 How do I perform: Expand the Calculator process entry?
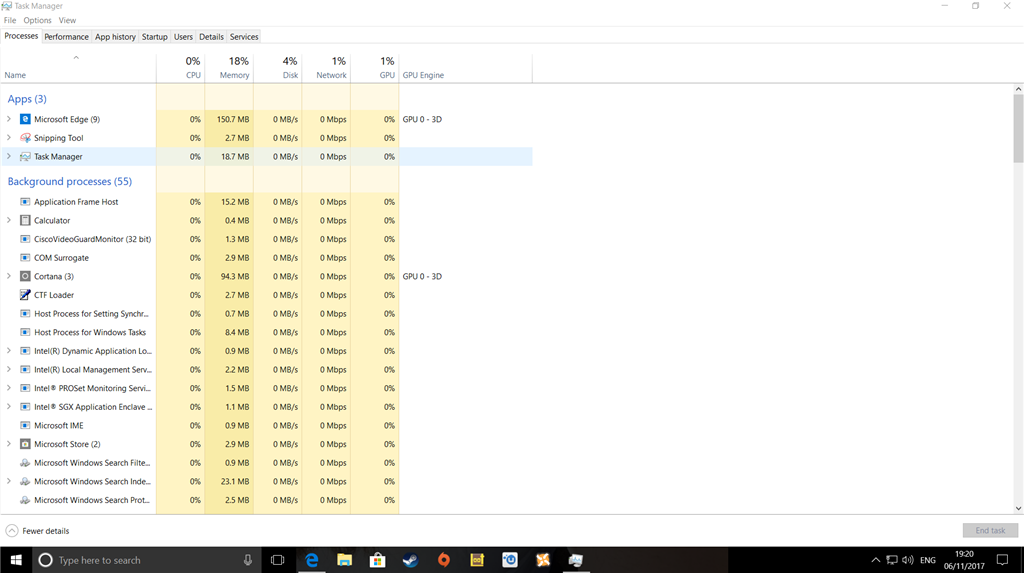pyautogui.click(x=9, y=220)
